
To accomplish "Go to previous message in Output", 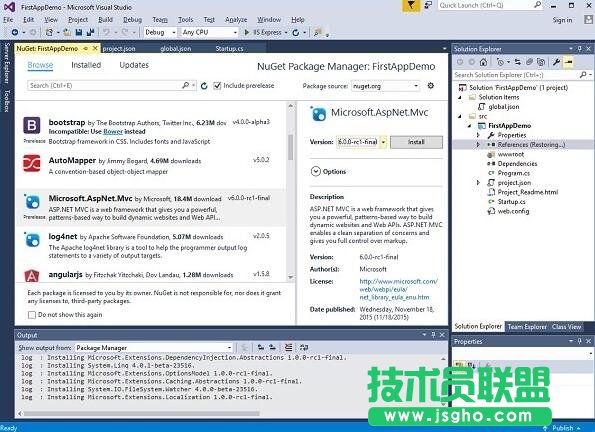I will (261, 347).
